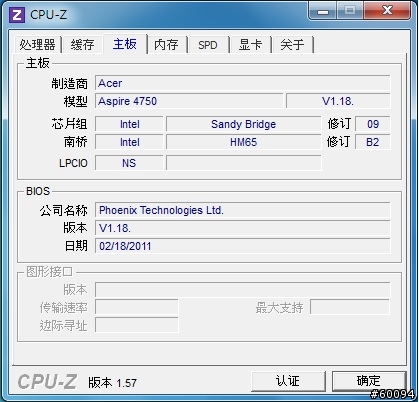Minimize the CPU-Z window

pos(322,11)
